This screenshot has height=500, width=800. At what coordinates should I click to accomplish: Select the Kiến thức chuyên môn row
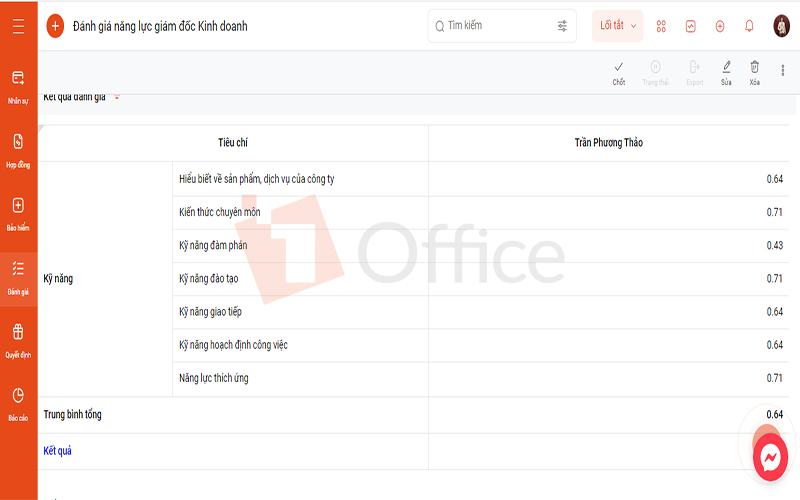[481, 212]
